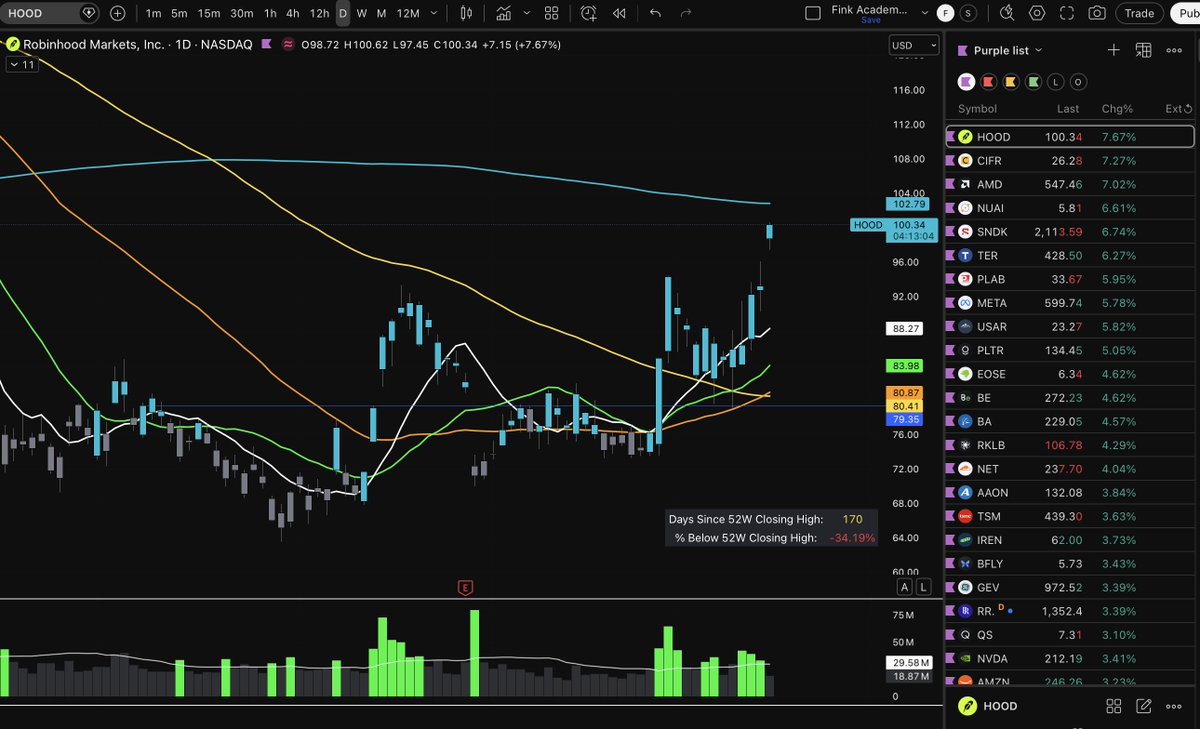Screen dimensions: 1200x729
Task: Click the Publish button
Action: [1184, 13]
